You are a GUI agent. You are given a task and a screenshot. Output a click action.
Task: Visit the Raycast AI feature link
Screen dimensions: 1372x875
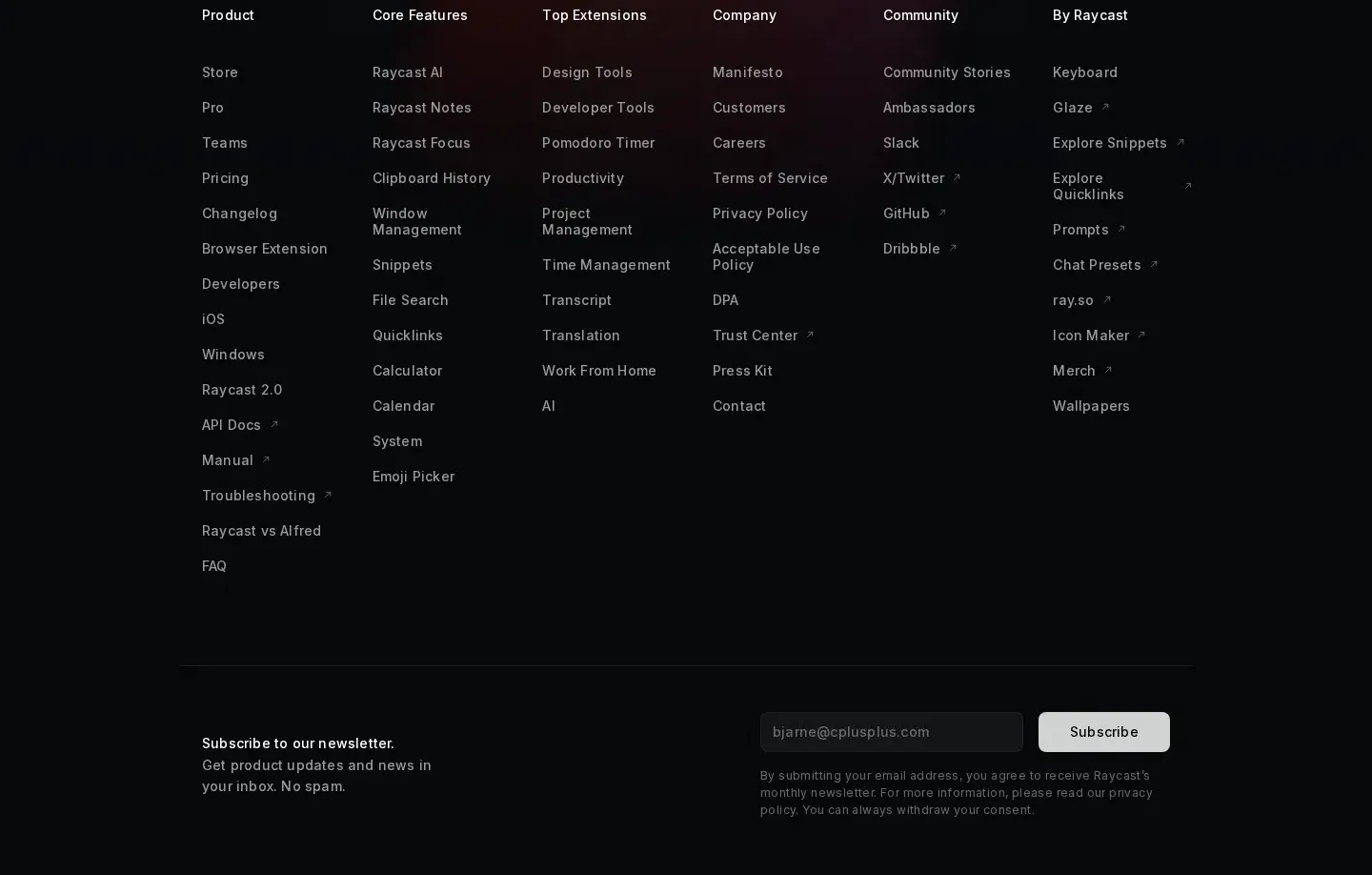pyautogui.click(x=408, y=72)
